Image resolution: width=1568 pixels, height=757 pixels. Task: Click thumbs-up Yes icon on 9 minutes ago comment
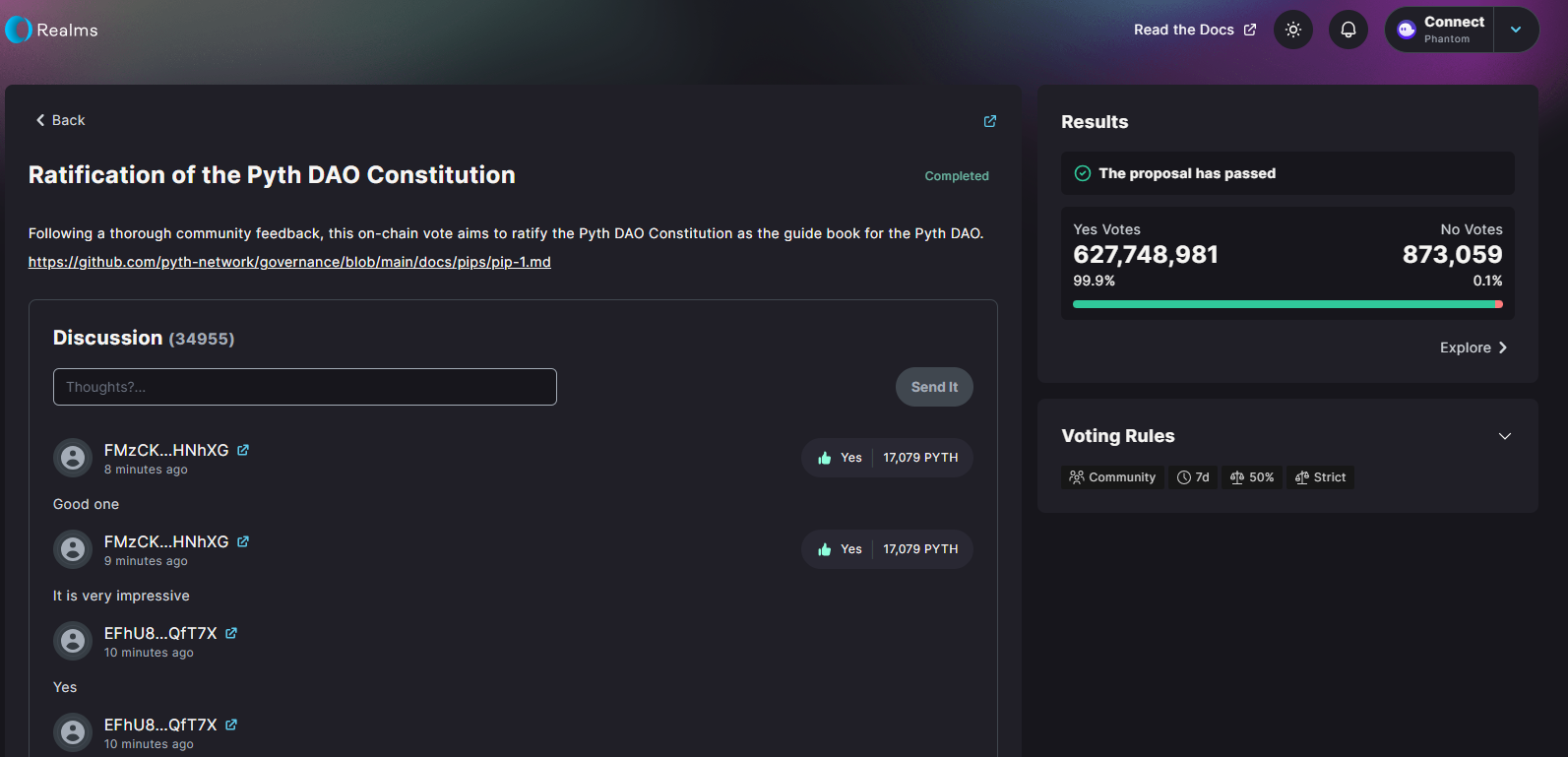pos(825,549)
